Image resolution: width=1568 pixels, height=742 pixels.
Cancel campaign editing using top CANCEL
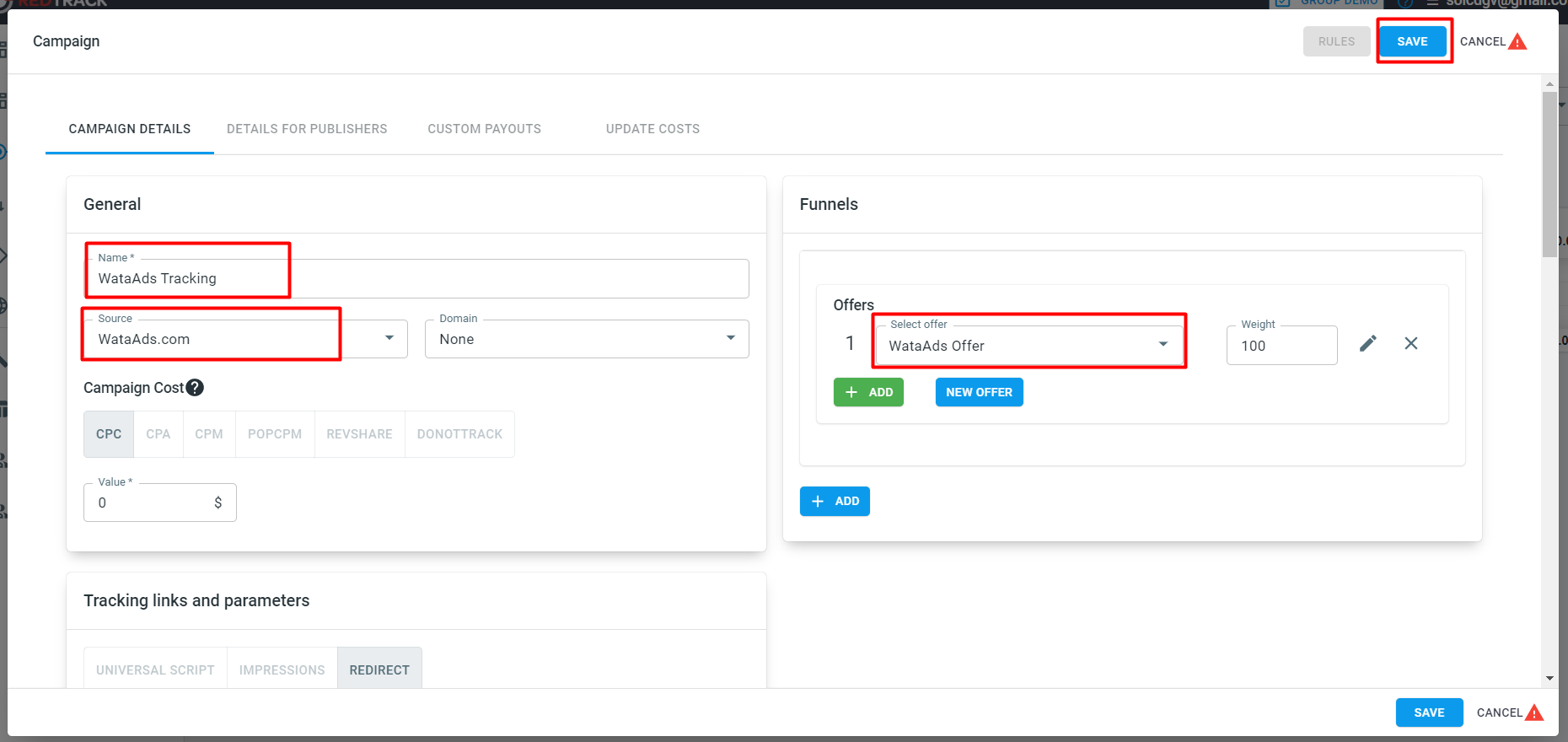(x=1482, y=41)
